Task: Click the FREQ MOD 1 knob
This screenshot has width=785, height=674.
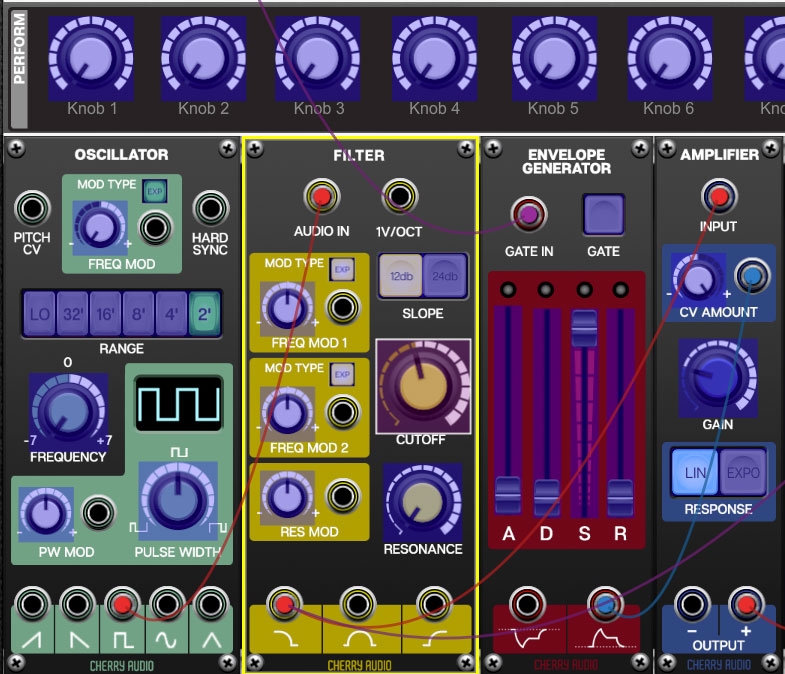Action: 287,308
